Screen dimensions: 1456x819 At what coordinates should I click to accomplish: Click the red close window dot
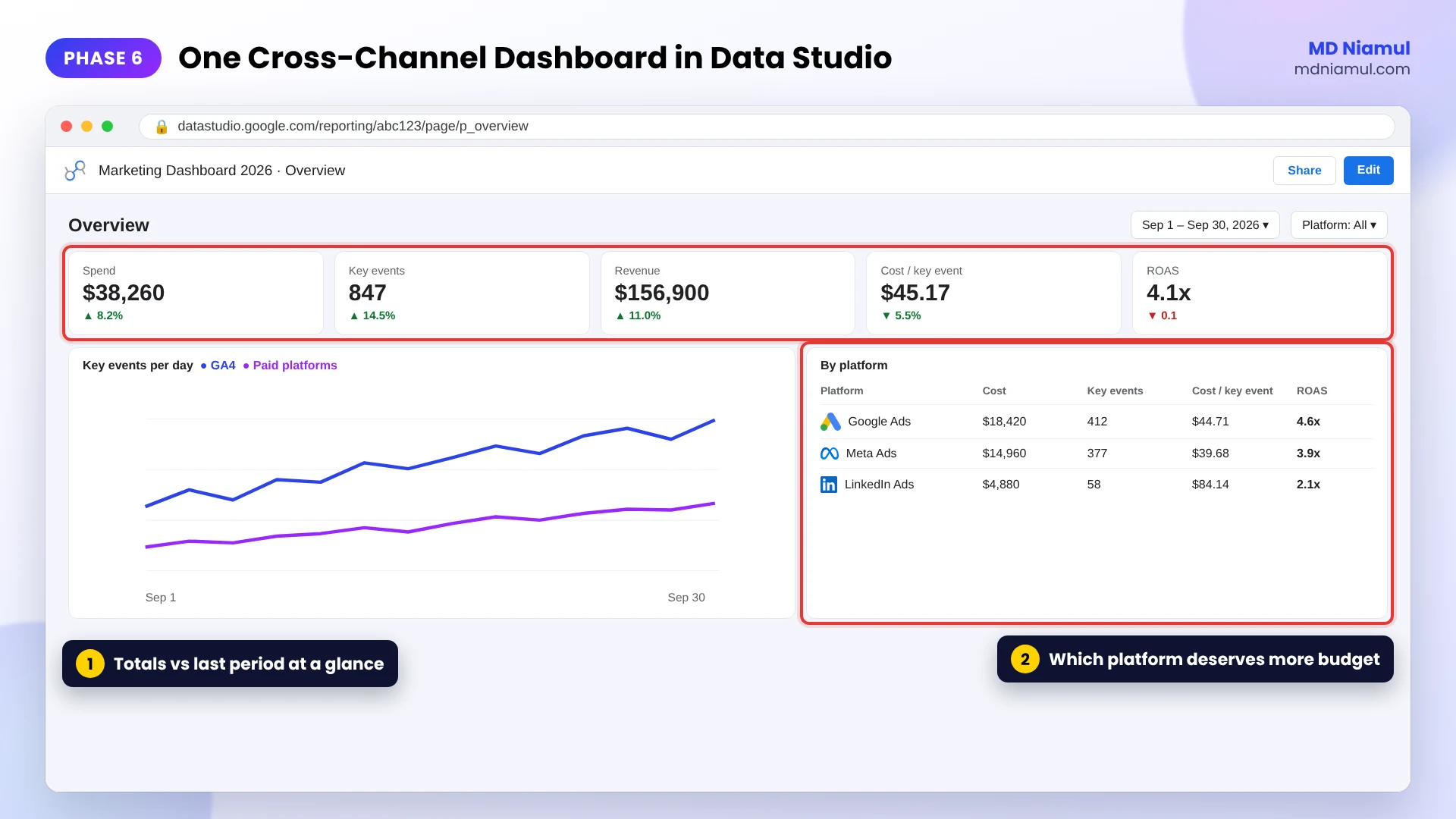click(66, 127)
